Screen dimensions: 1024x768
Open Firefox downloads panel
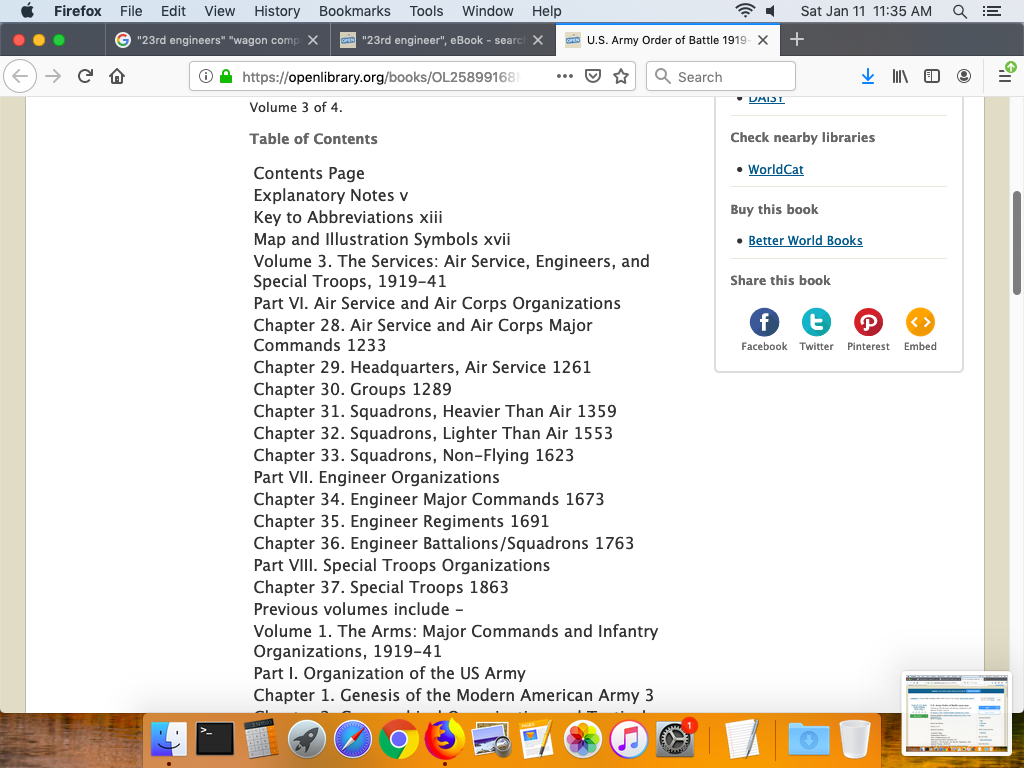pos(868,76)
